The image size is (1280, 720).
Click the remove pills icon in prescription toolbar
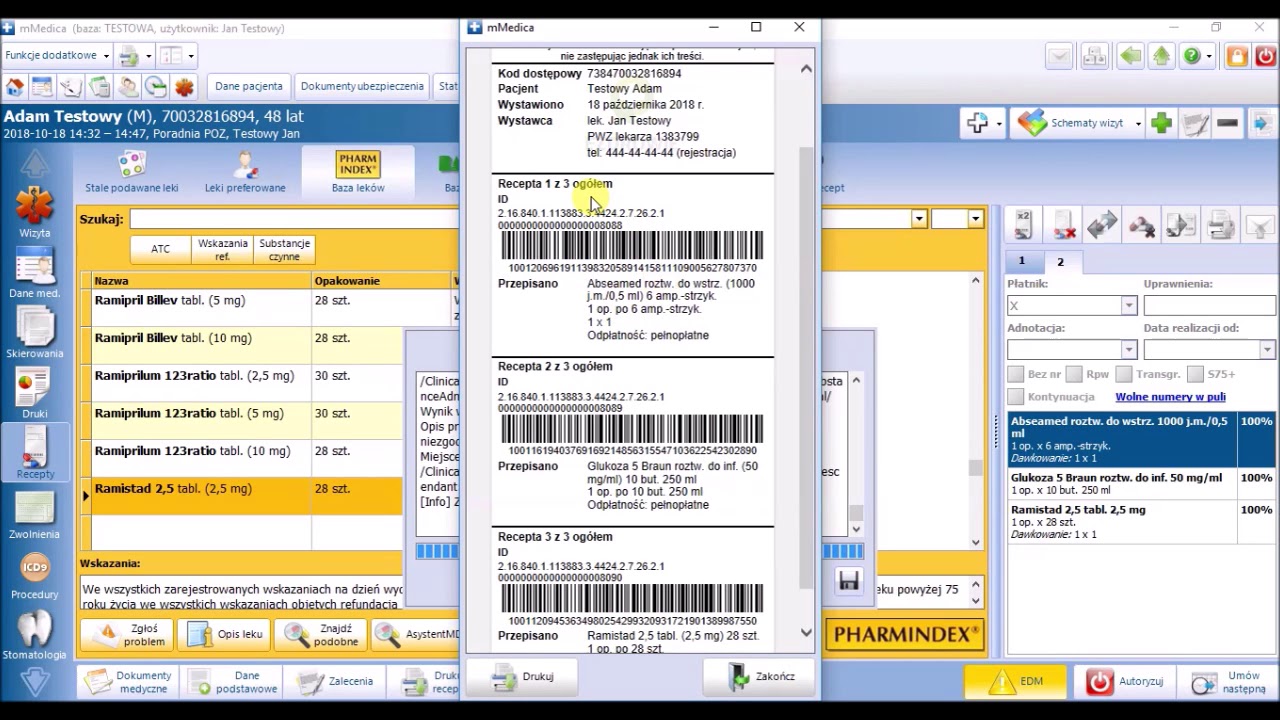(x=1141, y=224)
